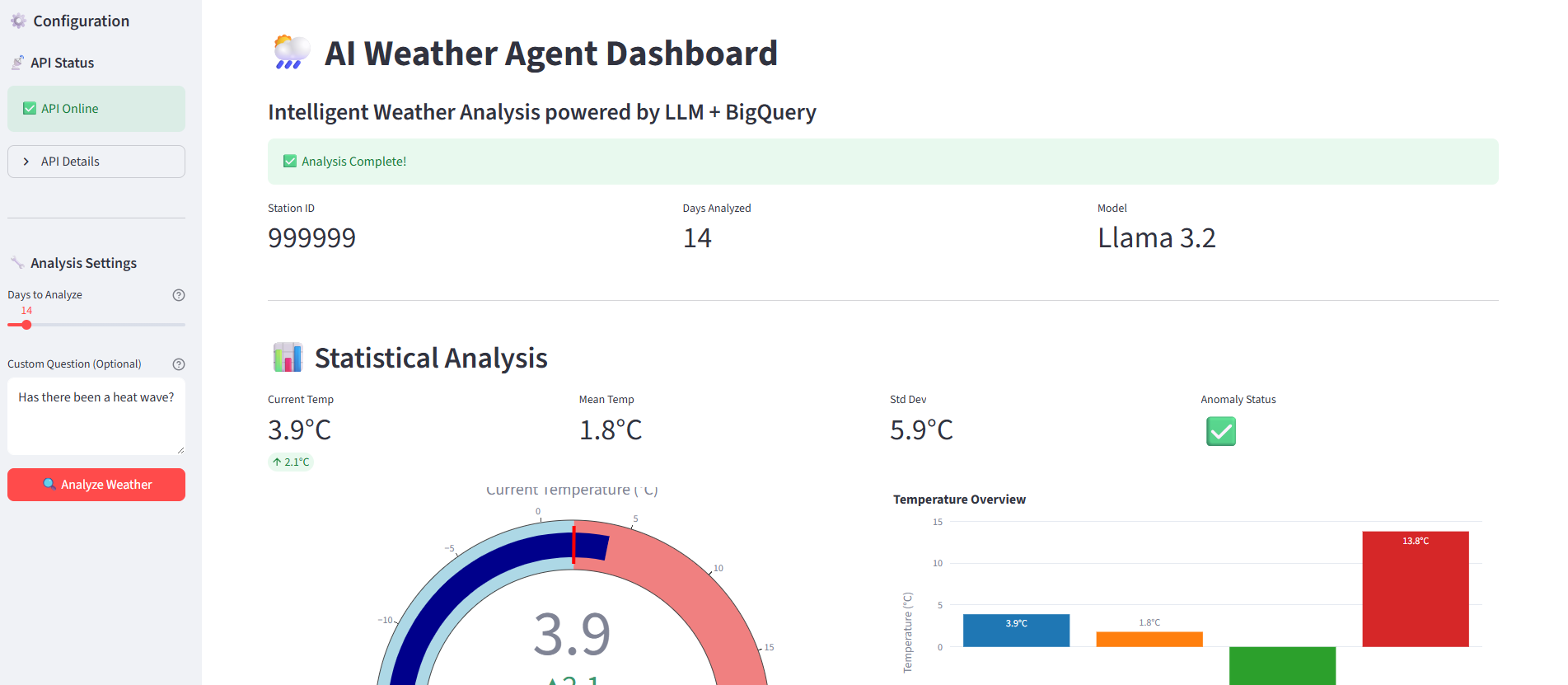Click the Statistical Analysis bar chart icon
The width and height of the screenshot is (1568, 685).
(288, 358)
